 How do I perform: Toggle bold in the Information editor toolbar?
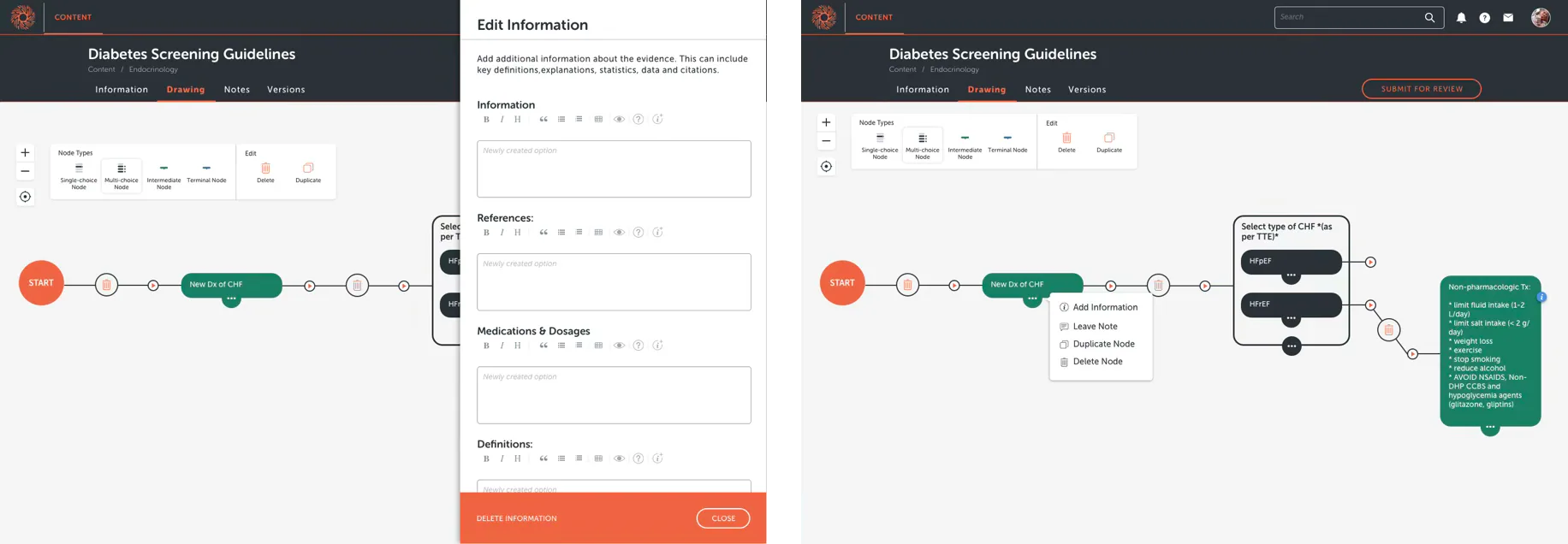point(486,120)
